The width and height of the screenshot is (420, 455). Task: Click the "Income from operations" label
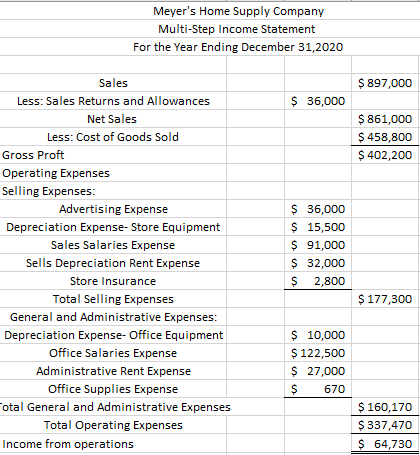[68, 444]
